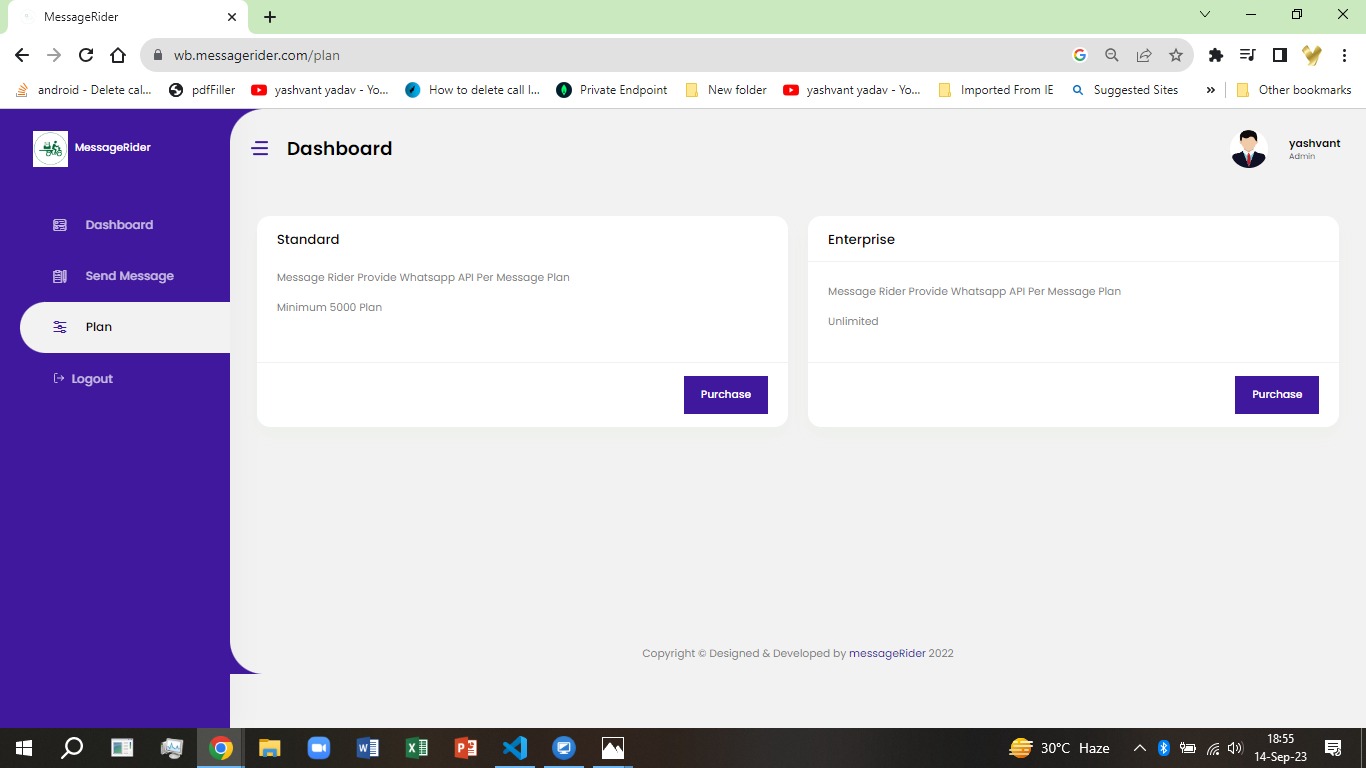Open the Imported From IE bookmark folder
Image resolution: width=1366 pixels, height=768 pixels.
[x=996, y=90]
